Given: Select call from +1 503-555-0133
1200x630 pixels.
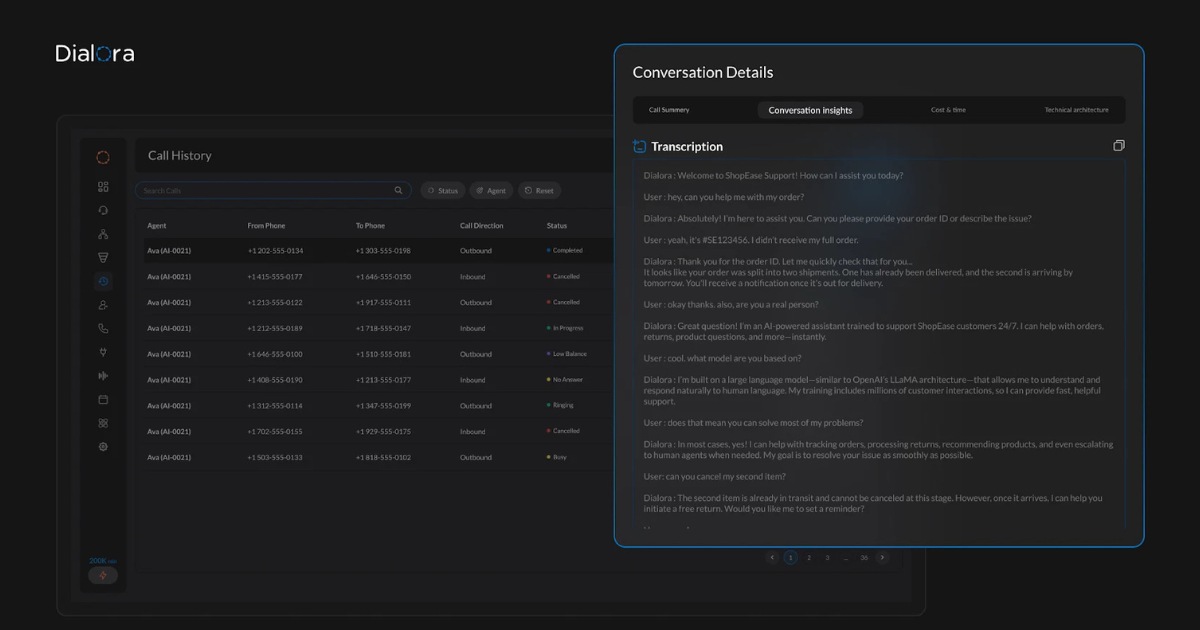Looking at the screenshot, I should point(275,457).
